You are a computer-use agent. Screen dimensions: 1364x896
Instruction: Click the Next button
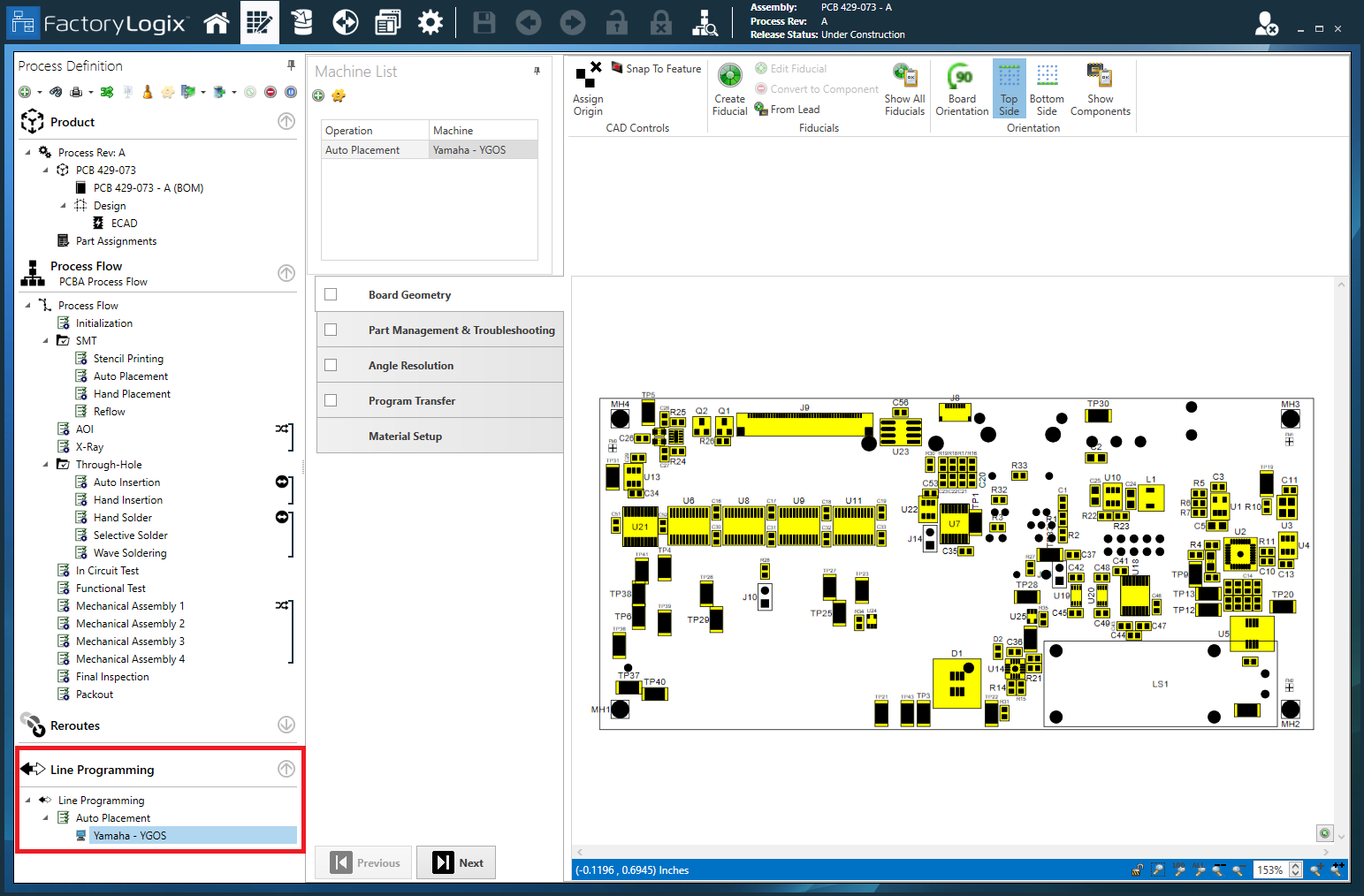point(456,862)
